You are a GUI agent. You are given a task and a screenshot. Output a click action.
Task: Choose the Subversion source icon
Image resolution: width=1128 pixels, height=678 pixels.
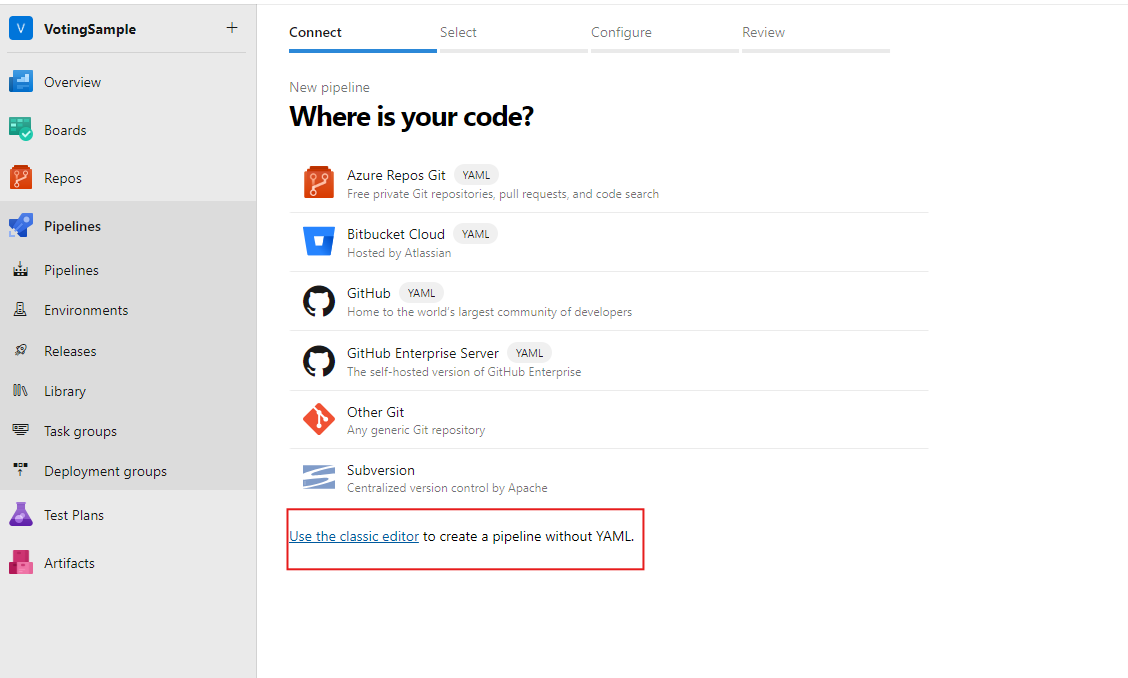coord(319,477)
